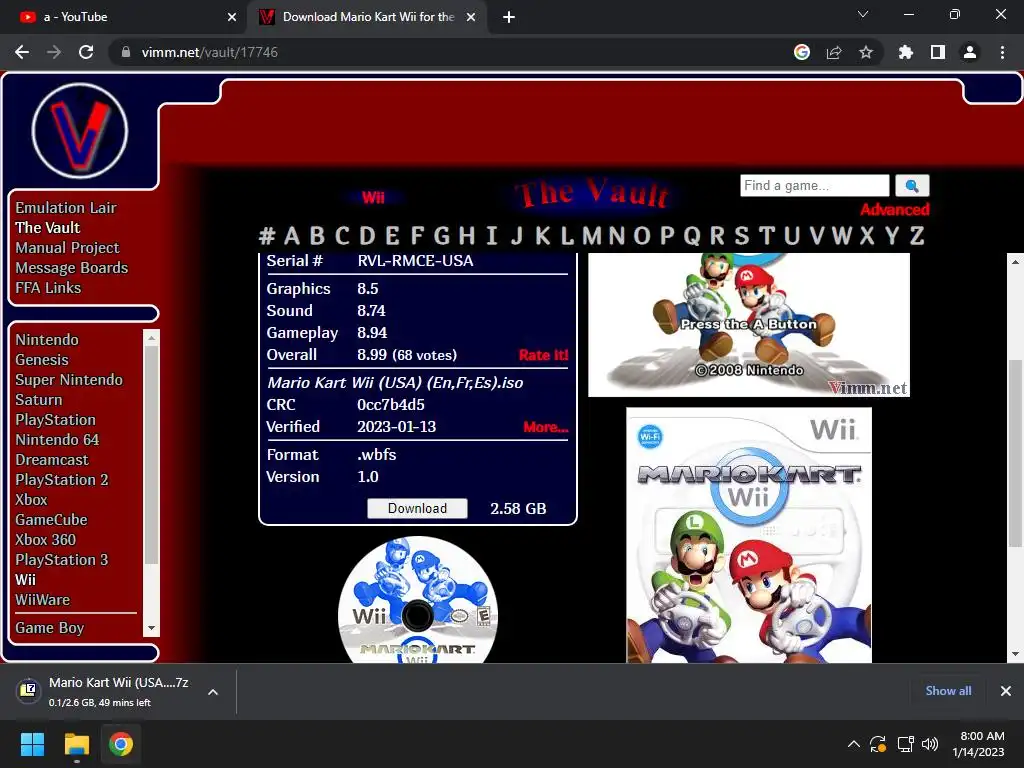Click platform list scroll up arrow
Viewport: 1024px width, 768px height.
[152, 338]
